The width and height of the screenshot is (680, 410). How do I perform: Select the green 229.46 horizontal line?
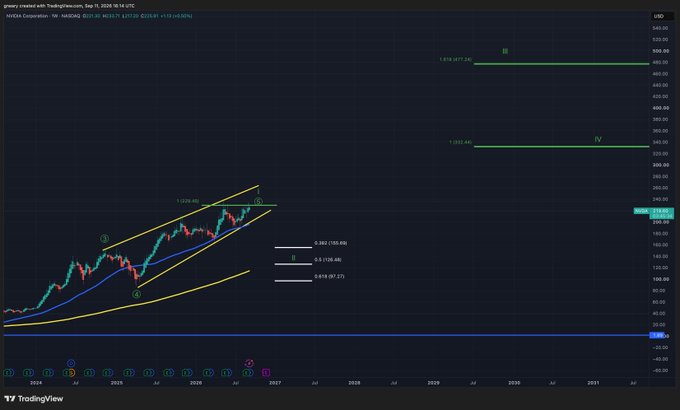tap(239, 205)
